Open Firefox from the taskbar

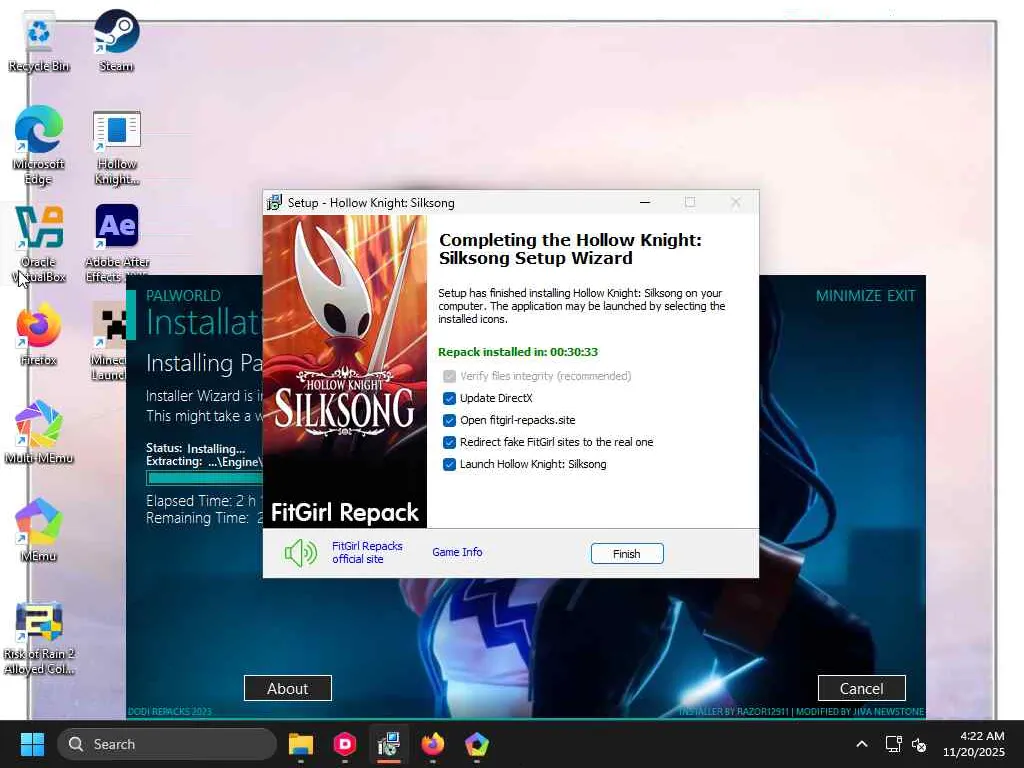[x=432, y=744]
